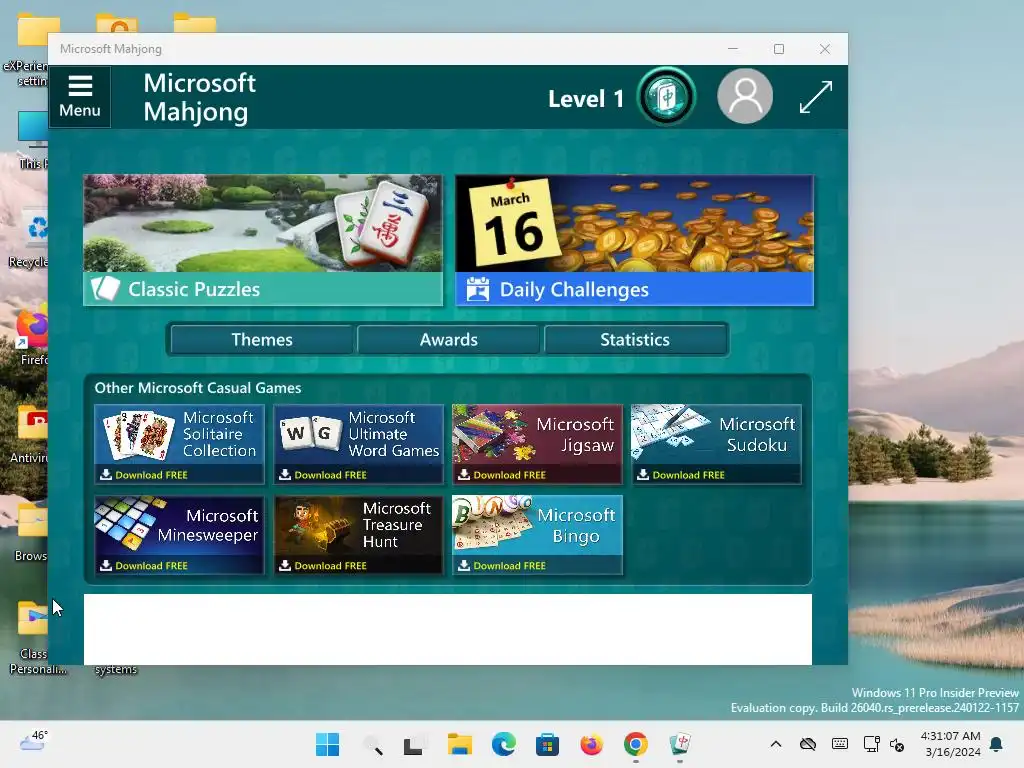Click the Level 1 mahjong tile badge
This screenshot has height=768, width=1024.
pyautogui.click(x=666, y=97)
